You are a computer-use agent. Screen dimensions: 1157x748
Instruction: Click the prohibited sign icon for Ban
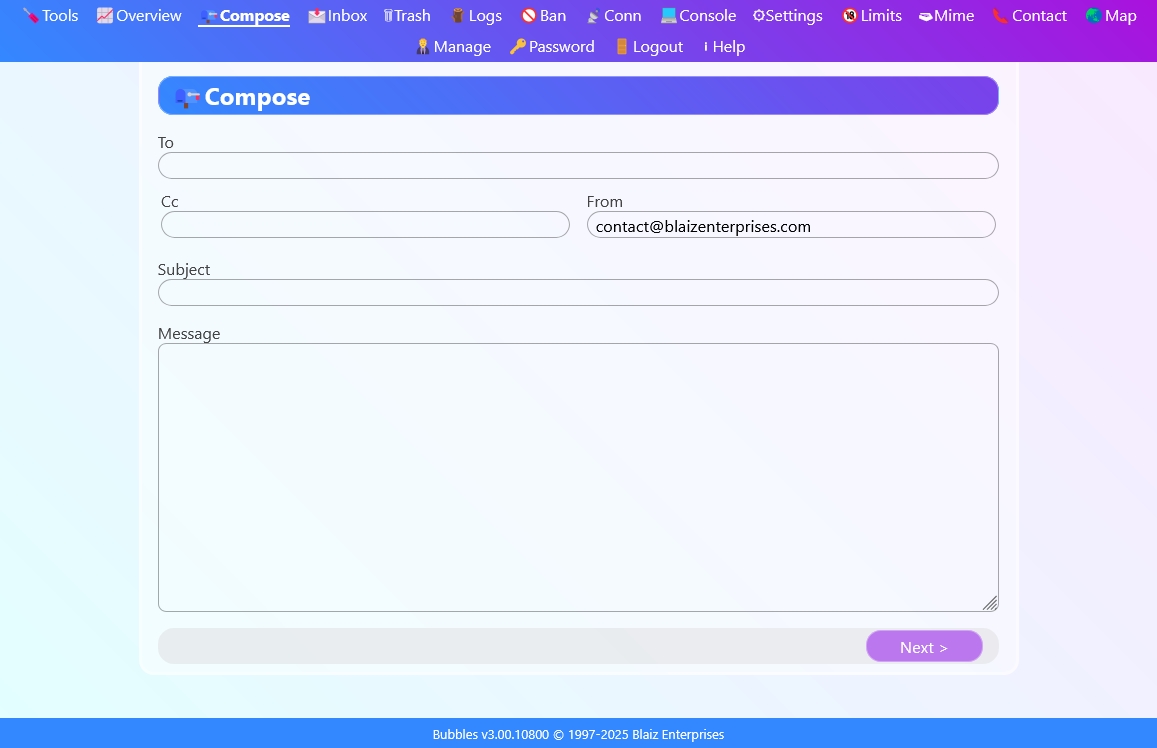(528, 15)
